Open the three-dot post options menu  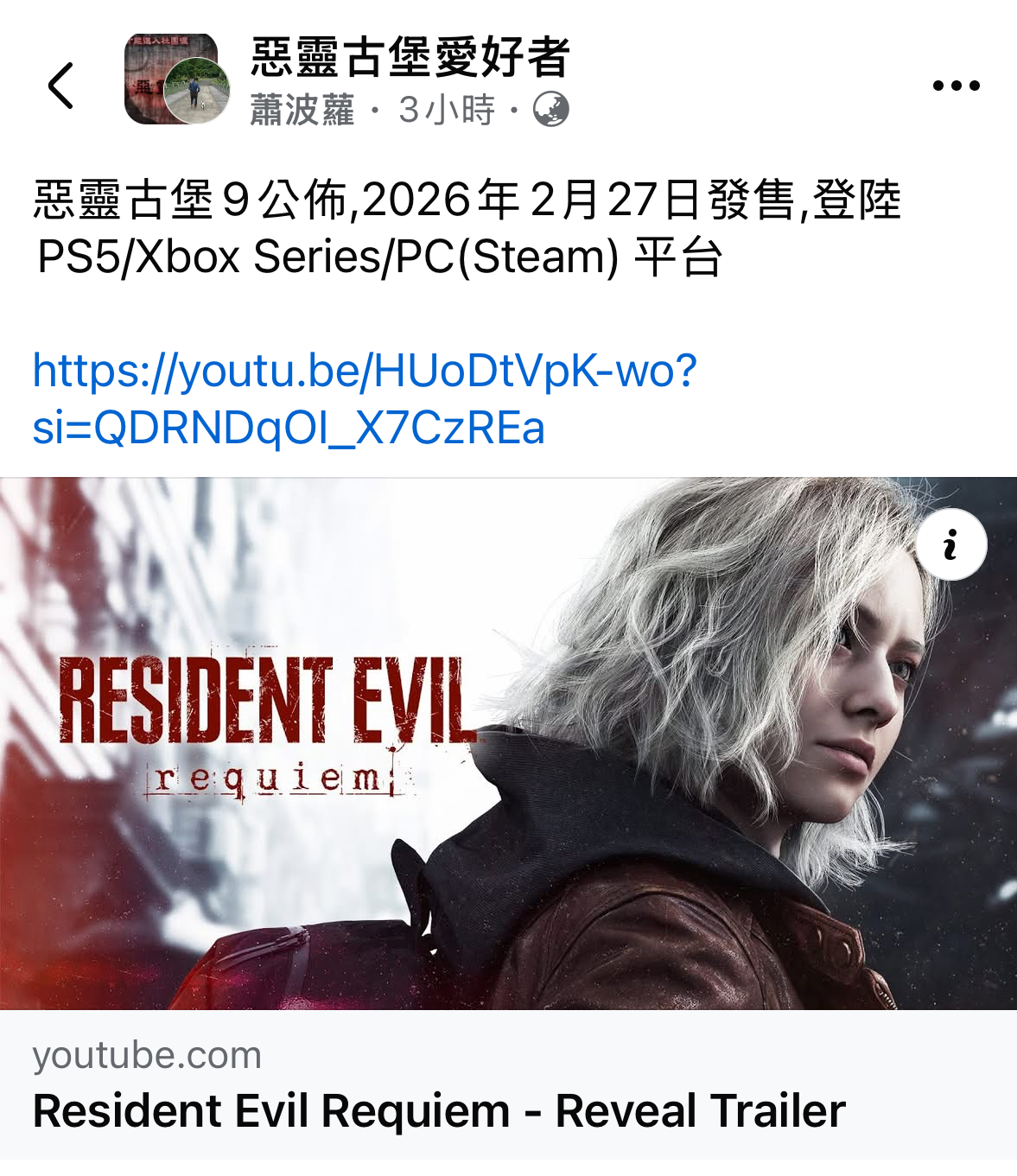click(x=957, y=86)
